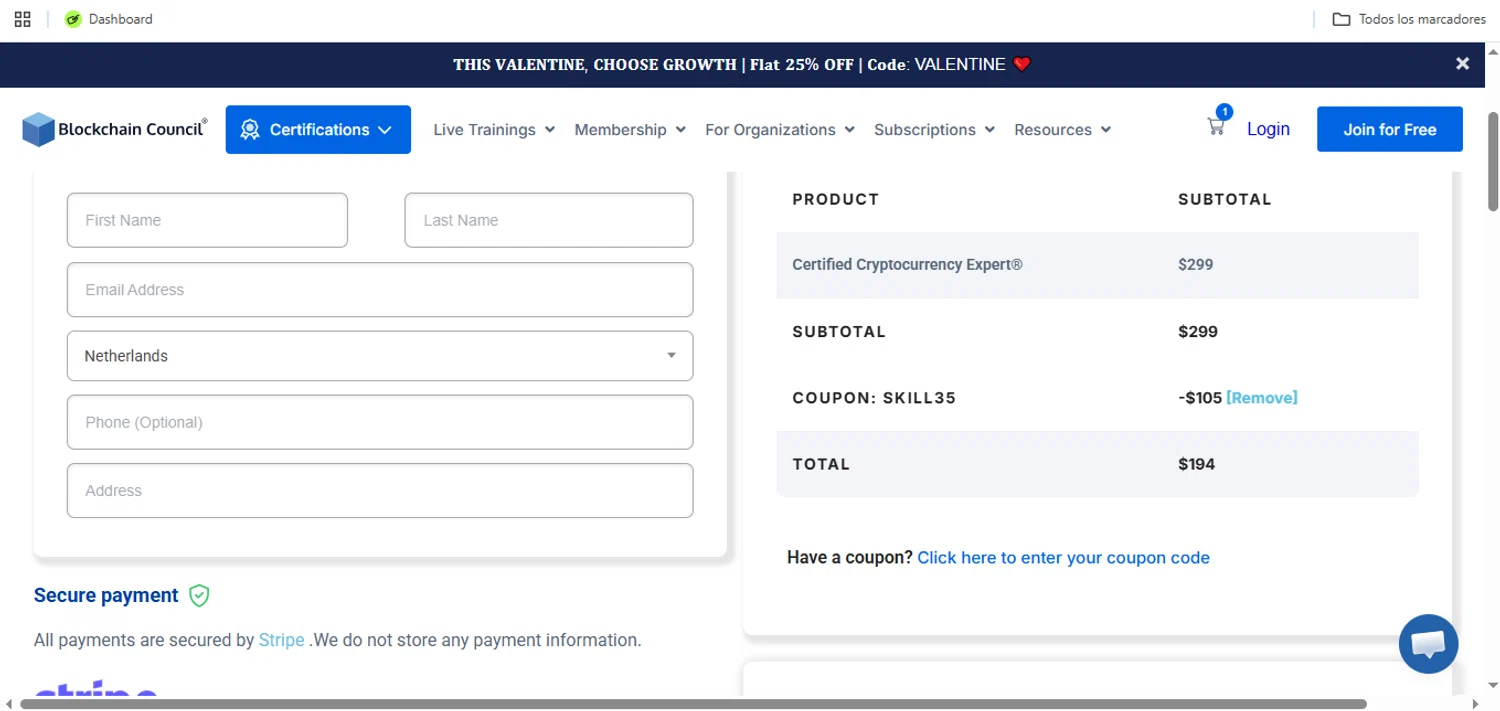Click the $194 total amount

(1196, 464)
